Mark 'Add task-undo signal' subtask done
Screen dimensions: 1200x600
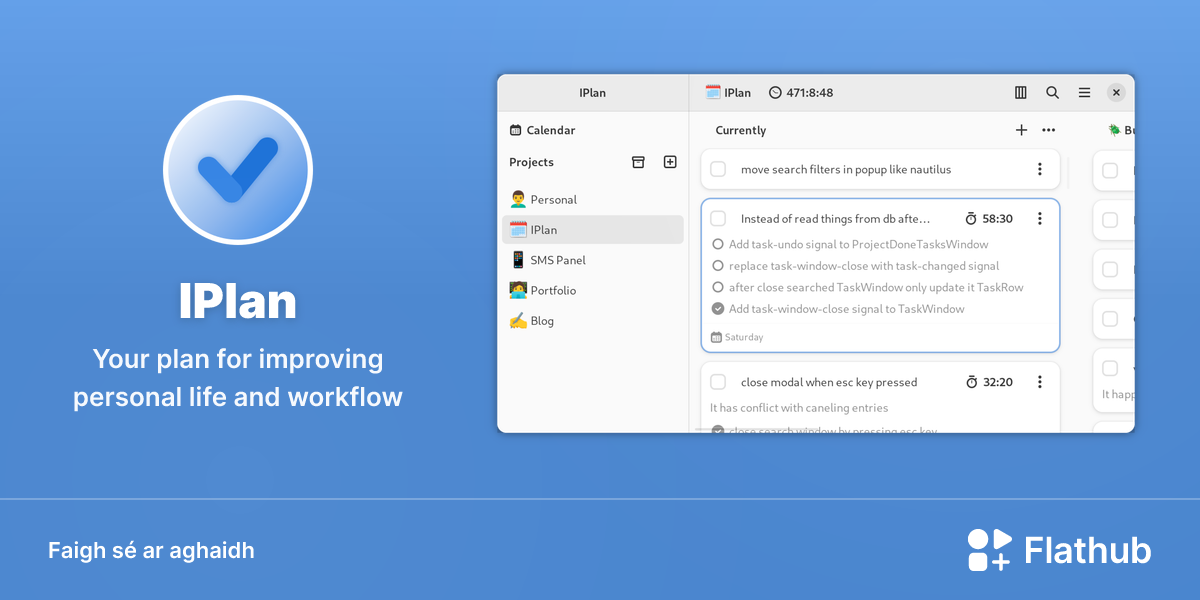718,244
